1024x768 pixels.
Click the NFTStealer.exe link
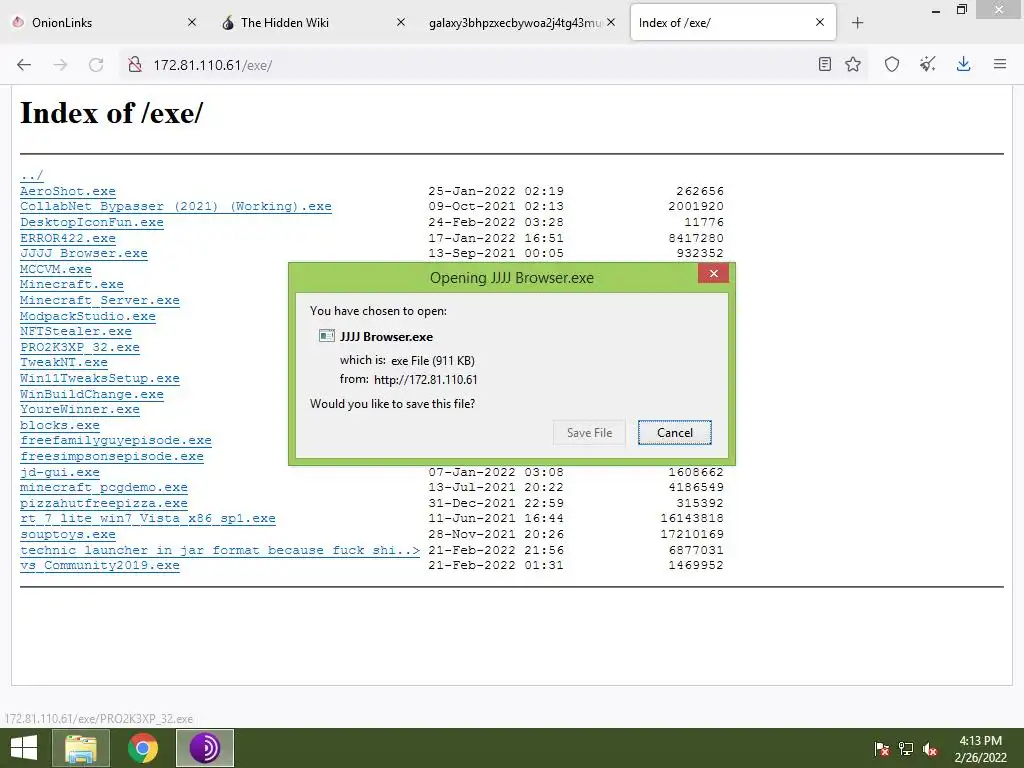click(76, 331)
